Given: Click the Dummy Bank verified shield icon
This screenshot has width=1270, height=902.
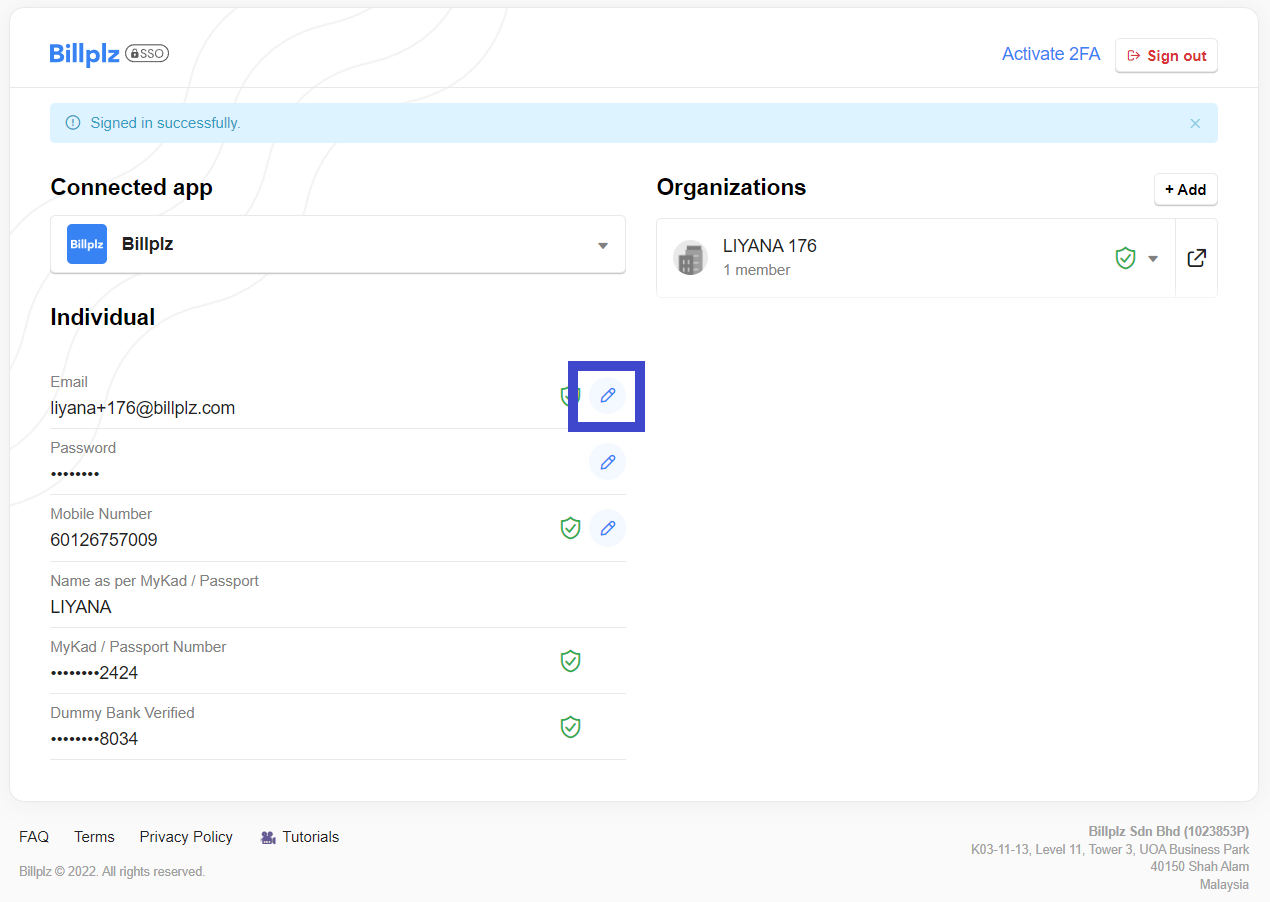Looking at the screenshot, I should coord(570,727).
